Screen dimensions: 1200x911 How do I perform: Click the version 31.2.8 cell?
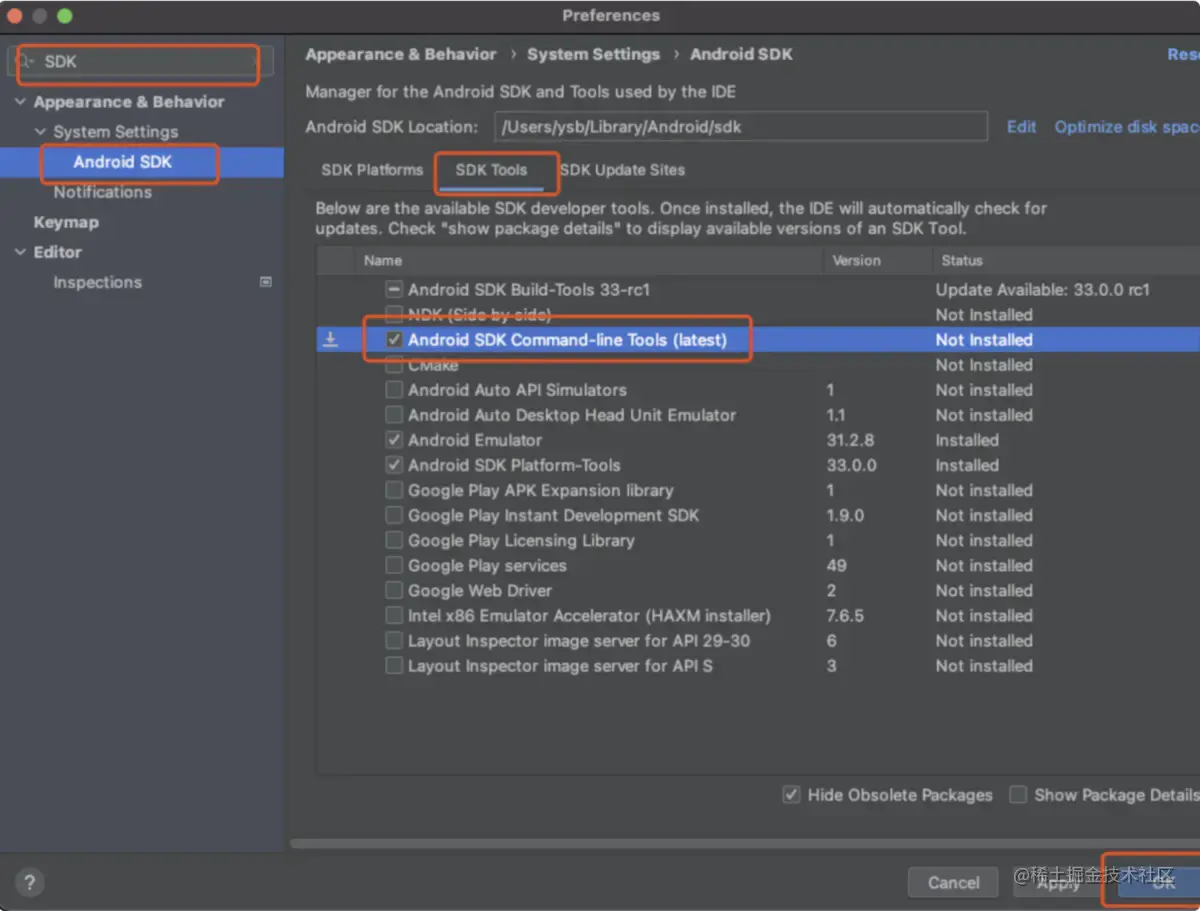click(849, 440)
